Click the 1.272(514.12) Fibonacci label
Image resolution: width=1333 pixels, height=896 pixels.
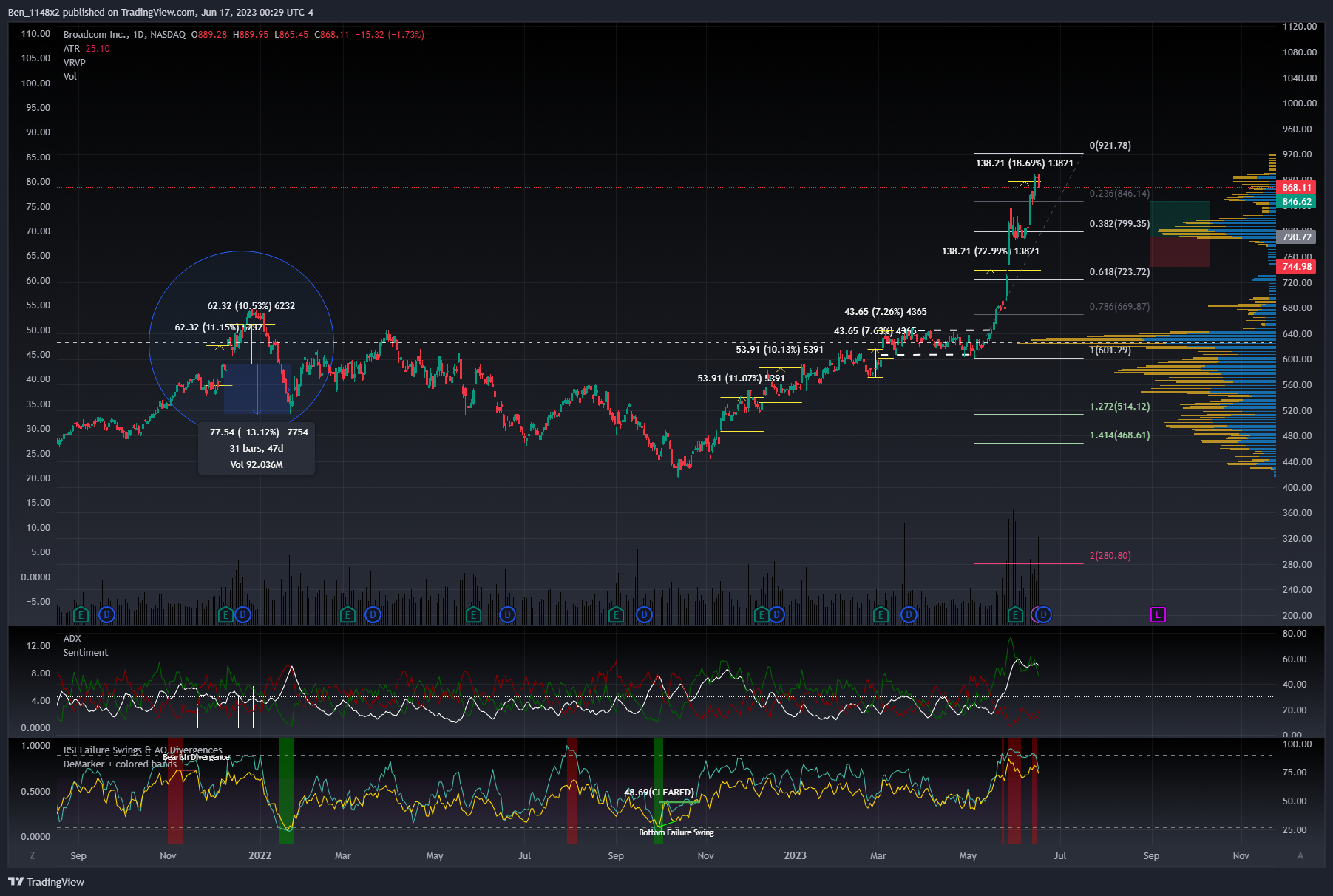[x=1119, y=407]
